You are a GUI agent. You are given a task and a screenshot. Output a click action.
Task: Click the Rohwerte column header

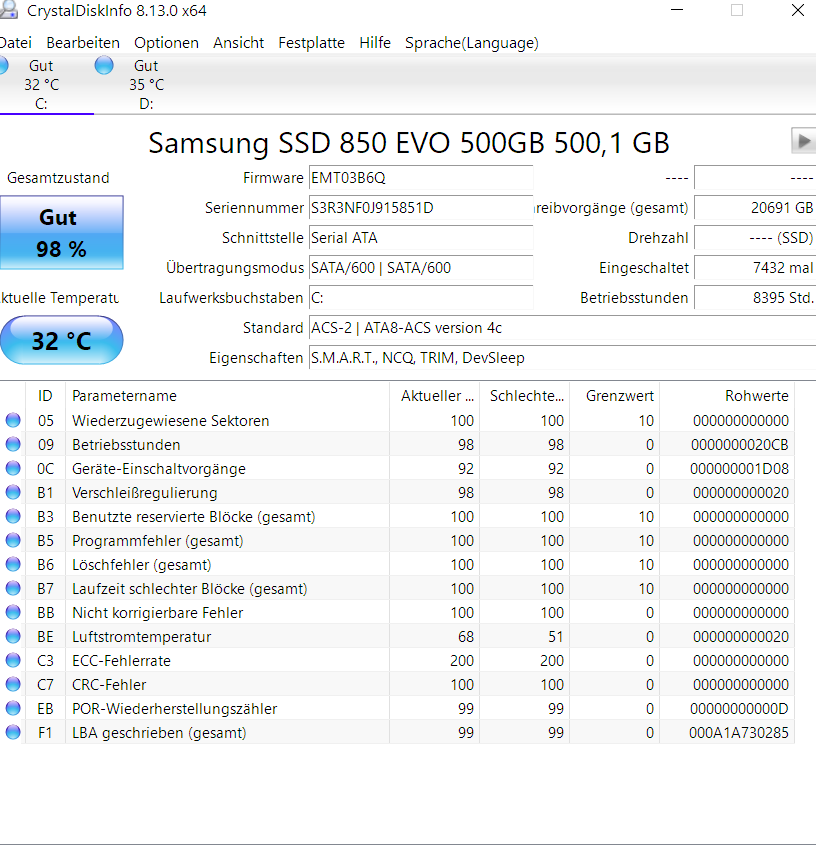727,396
